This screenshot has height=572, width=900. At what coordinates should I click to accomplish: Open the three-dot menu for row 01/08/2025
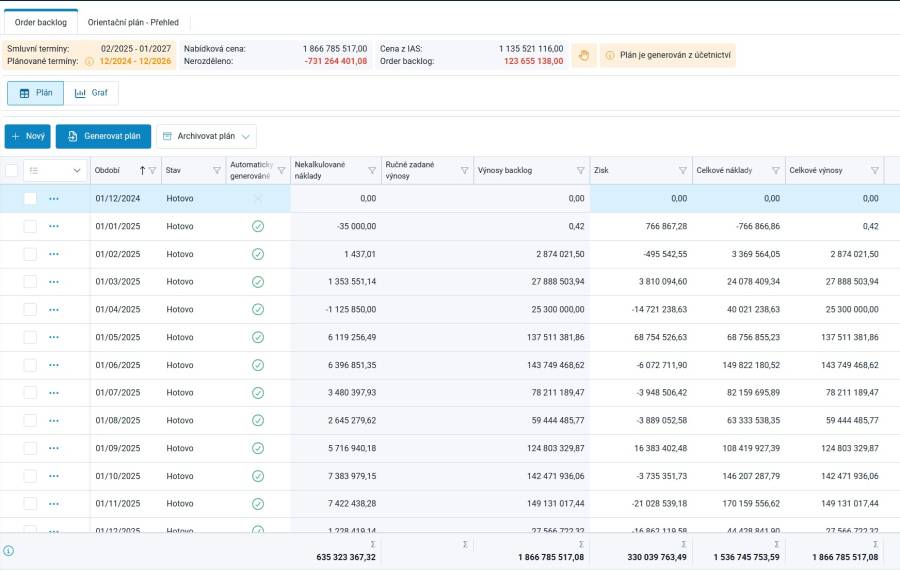tap(54, 421)
